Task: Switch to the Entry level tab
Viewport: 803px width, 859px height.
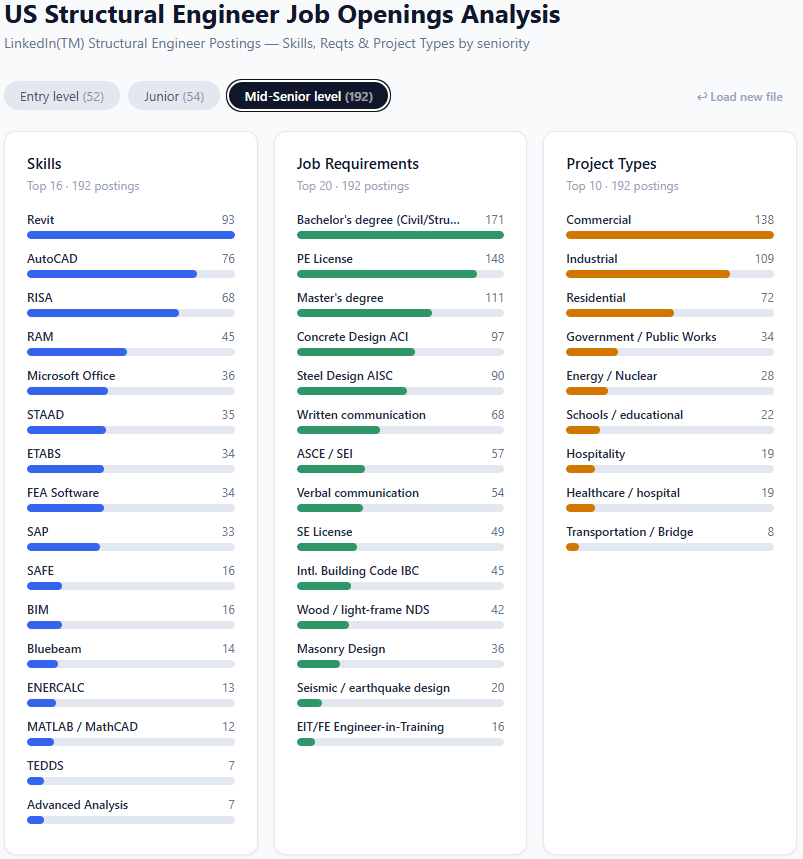Action: point(62,96)
